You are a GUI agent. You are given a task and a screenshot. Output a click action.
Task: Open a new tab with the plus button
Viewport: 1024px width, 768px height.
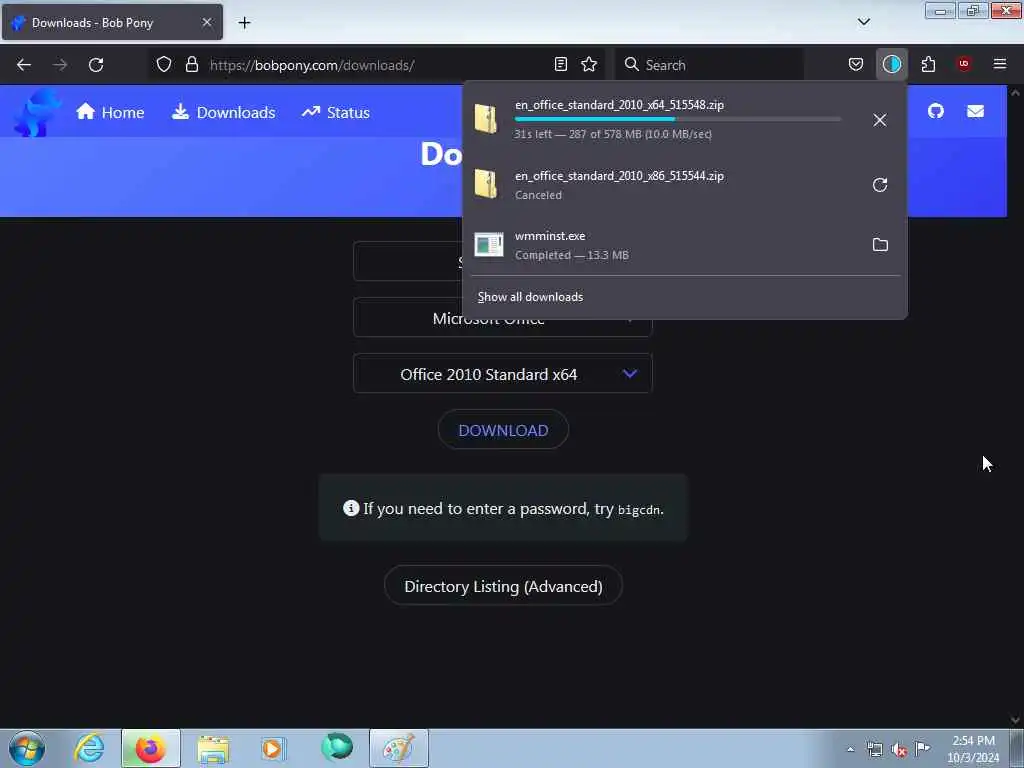tap(244, 23)
